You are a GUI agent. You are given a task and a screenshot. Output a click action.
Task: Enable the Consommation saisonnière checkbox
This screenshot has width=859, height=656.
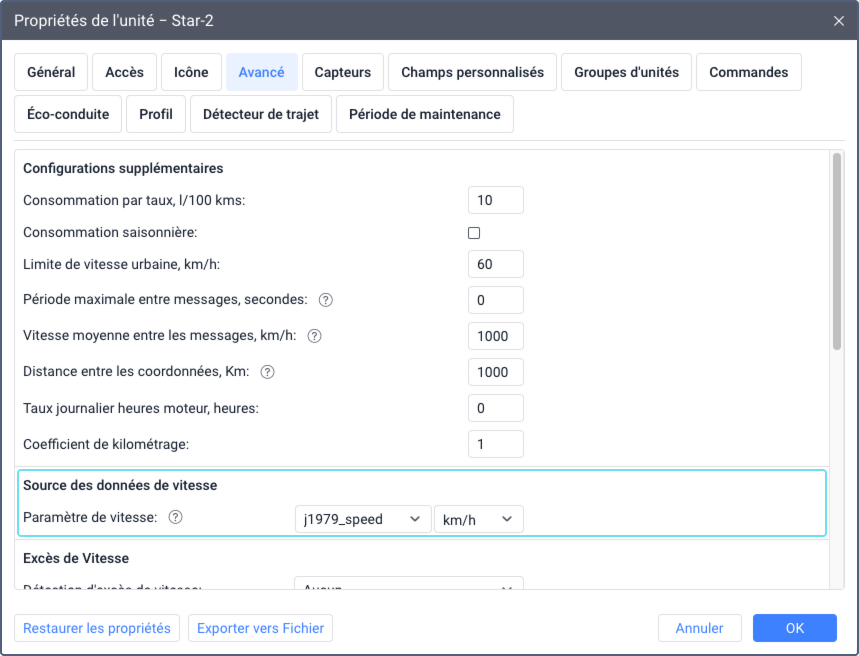tap(474, 233)
